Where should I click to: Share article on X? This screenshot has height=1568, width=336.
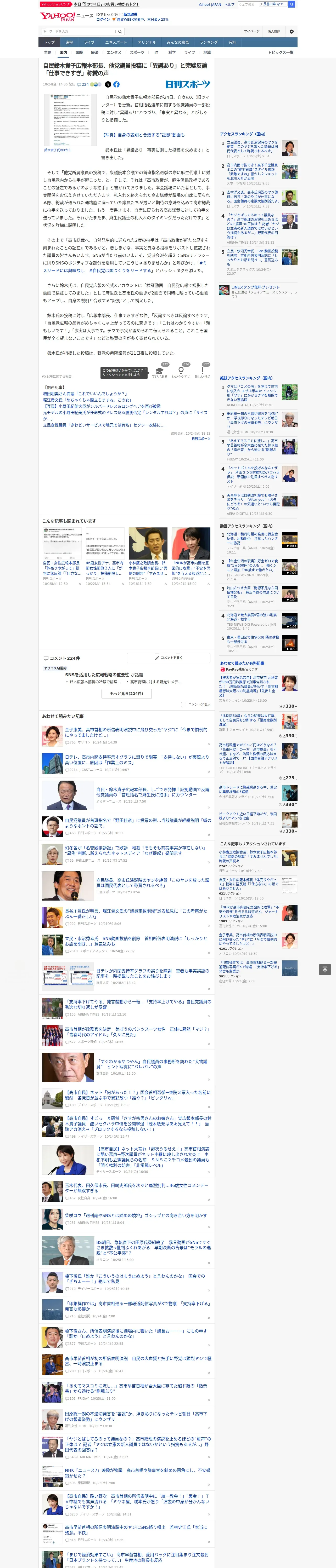pos(108,85)
